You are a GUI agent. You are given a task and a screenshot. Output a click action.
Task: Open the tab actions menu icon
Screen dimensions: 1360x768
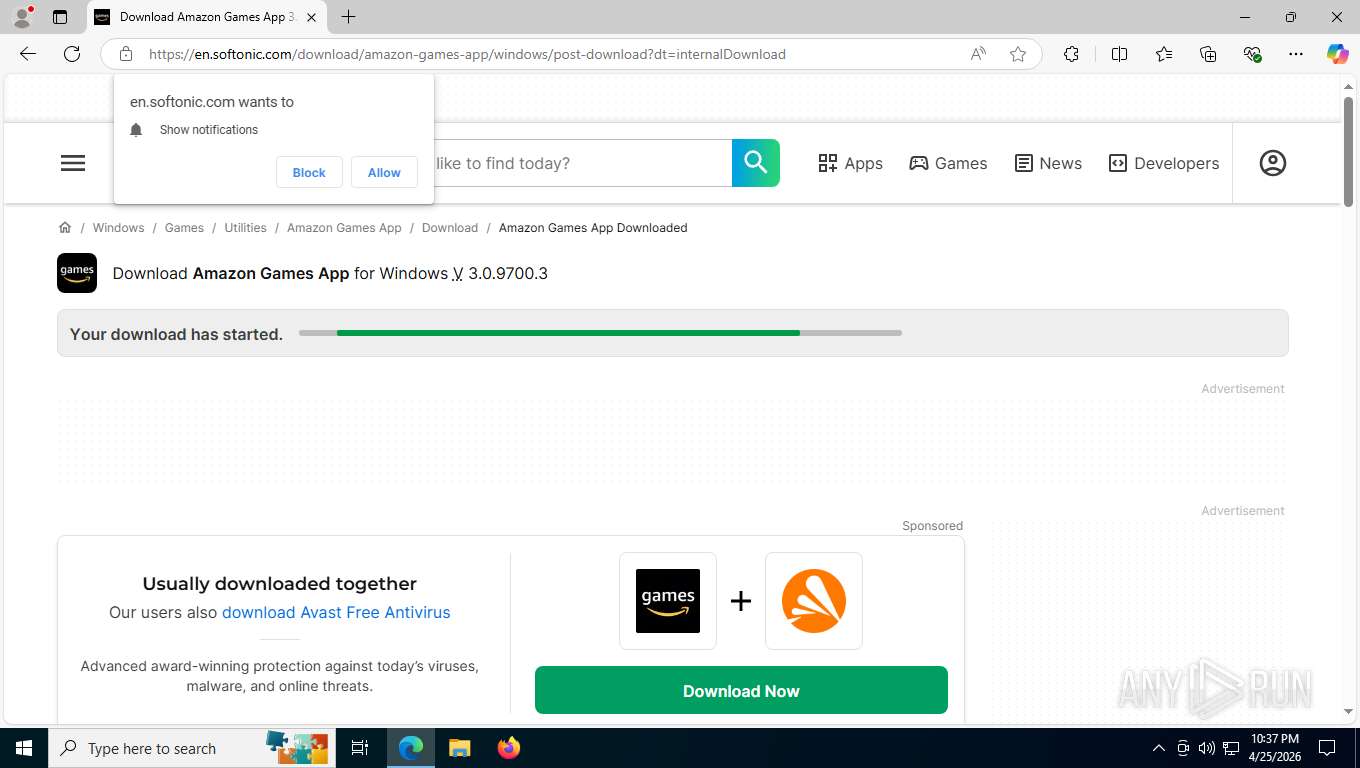[60, 17]
